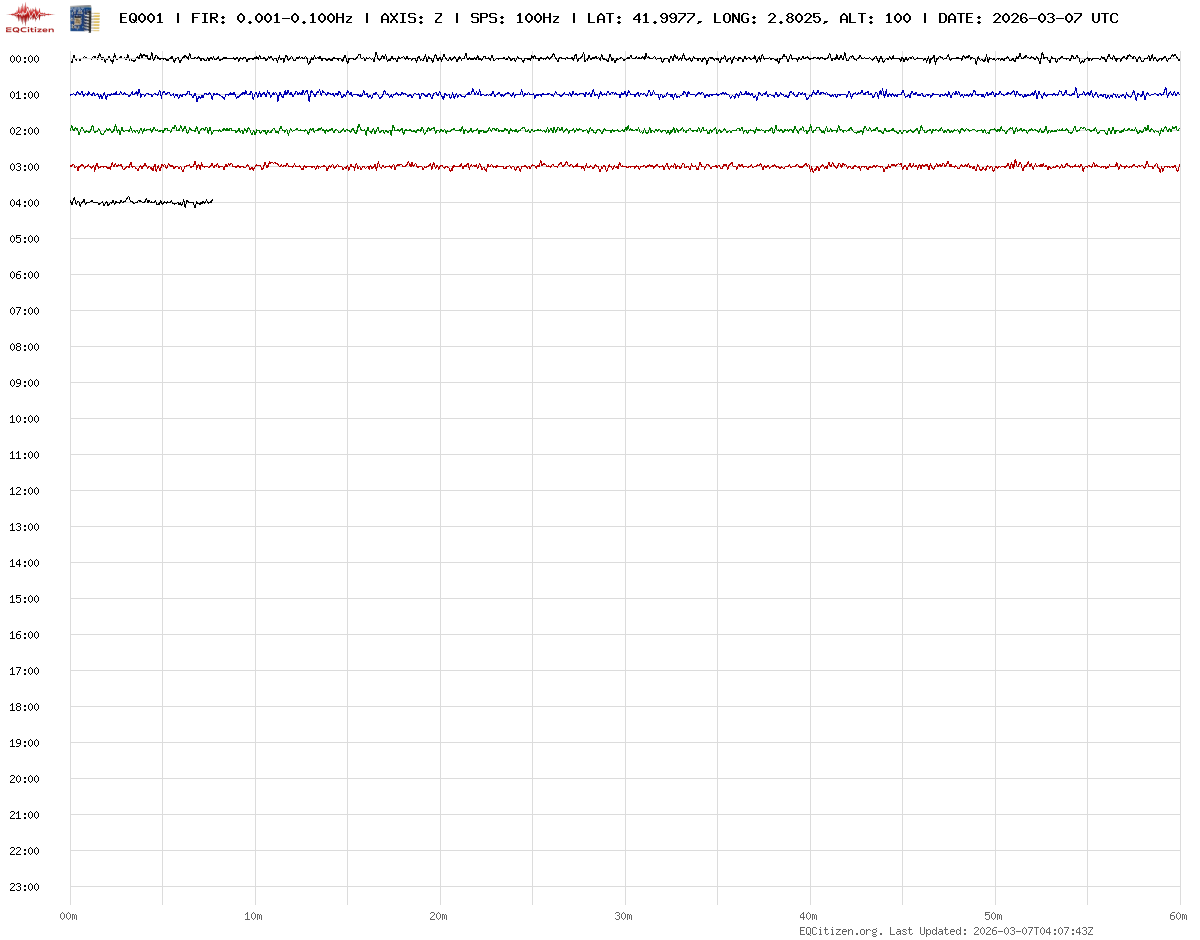
Task: Open the EQCitizen.org Last Updated footer text
Action: 946,931
